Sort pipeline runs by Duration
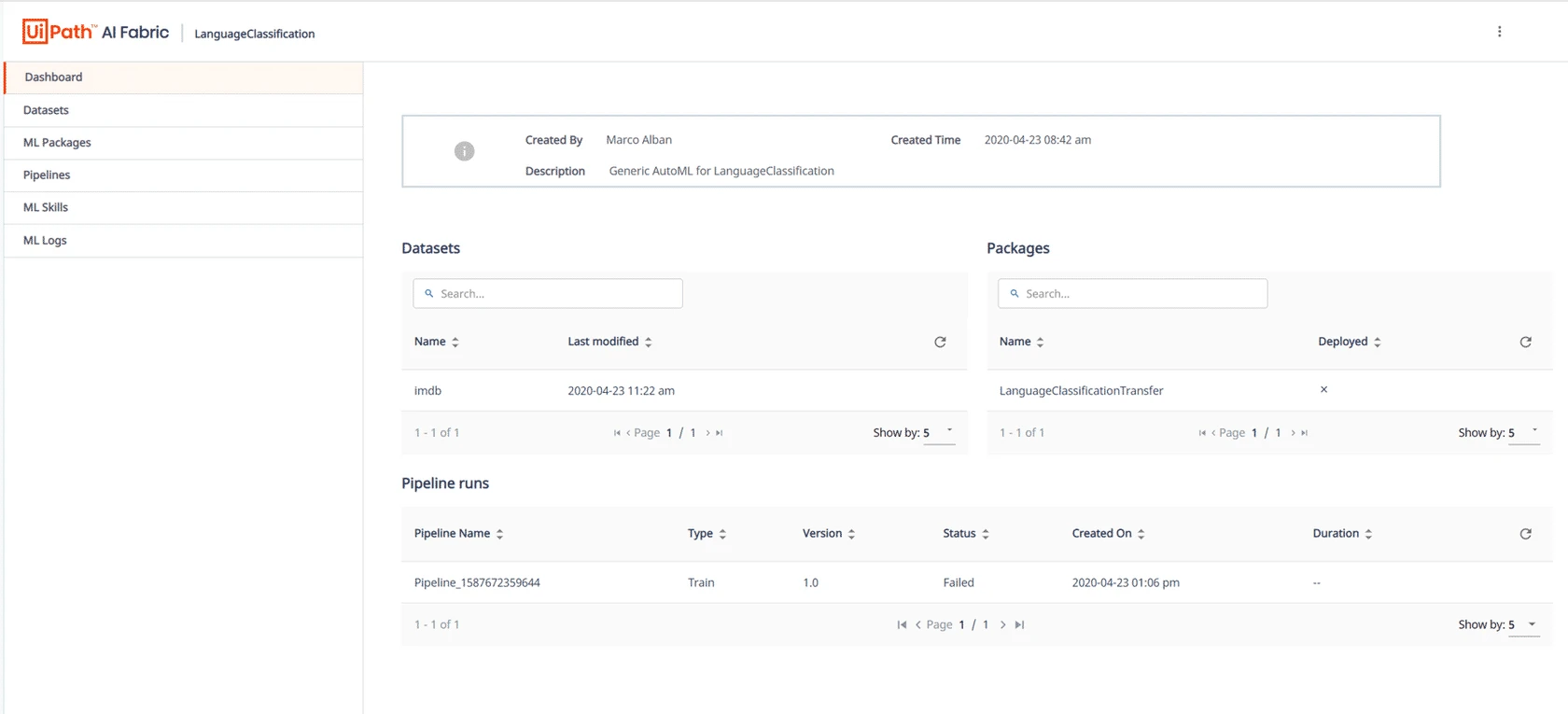 click(1342, 533)
